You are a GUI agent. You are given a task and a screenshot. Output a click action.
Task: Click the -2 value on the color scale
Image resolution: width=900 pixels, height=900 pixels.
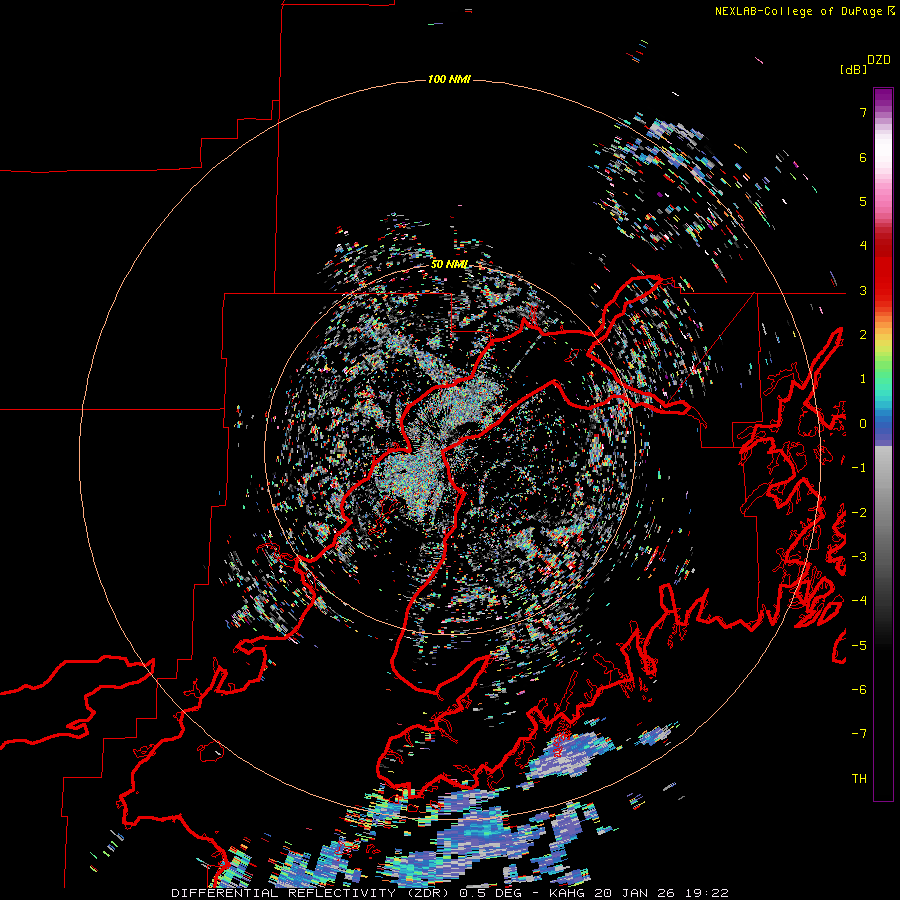pyautogui.click(x=859, y=513)
